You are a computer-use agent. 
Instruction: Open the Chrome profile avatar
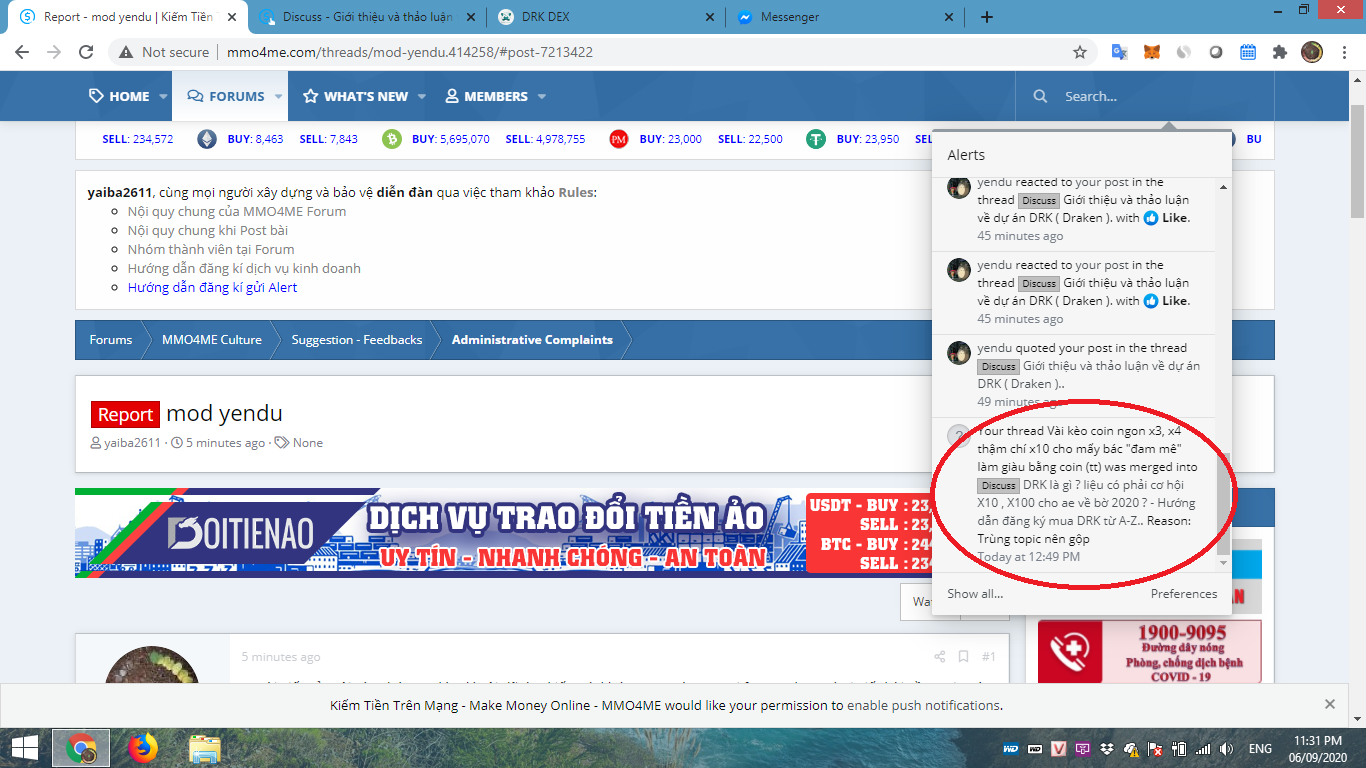tap(1312, 52)
